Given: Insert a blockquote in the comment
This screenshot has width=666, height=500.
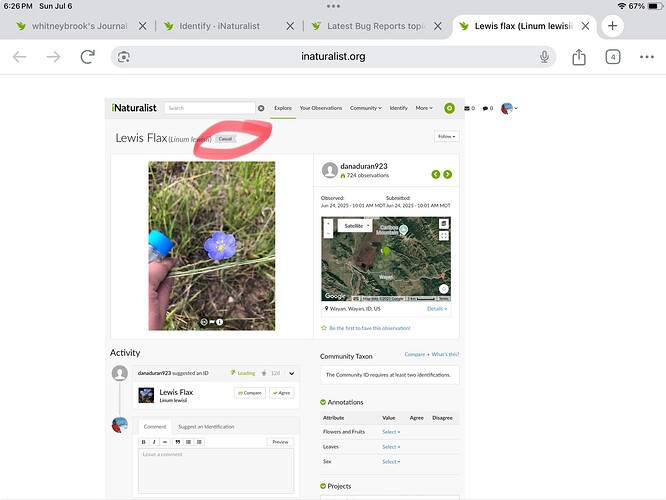Looking at the screenshot, I should click(178, 442).
